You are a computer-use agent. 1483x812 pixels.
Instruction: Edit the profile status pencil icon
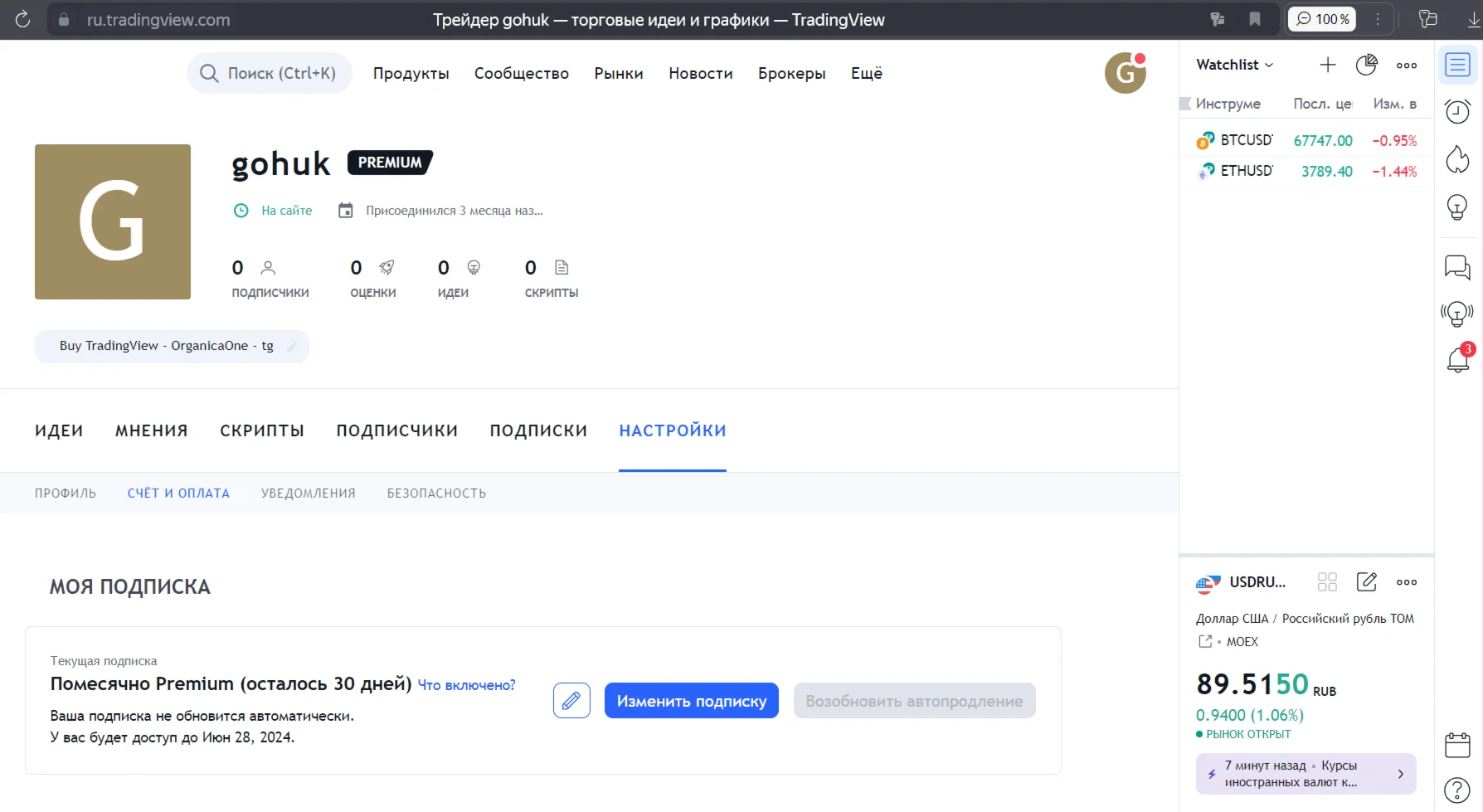[x=291, y=347]
